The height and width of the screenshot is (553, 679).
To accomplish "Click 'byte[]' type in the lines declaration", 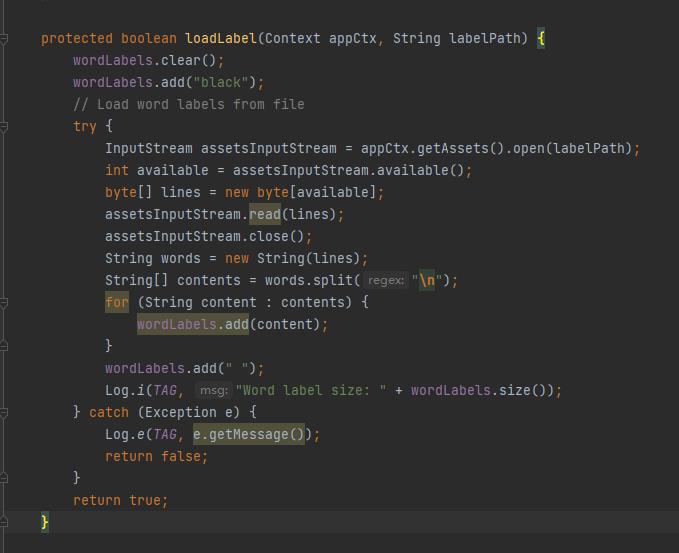I will coord(129,192).
